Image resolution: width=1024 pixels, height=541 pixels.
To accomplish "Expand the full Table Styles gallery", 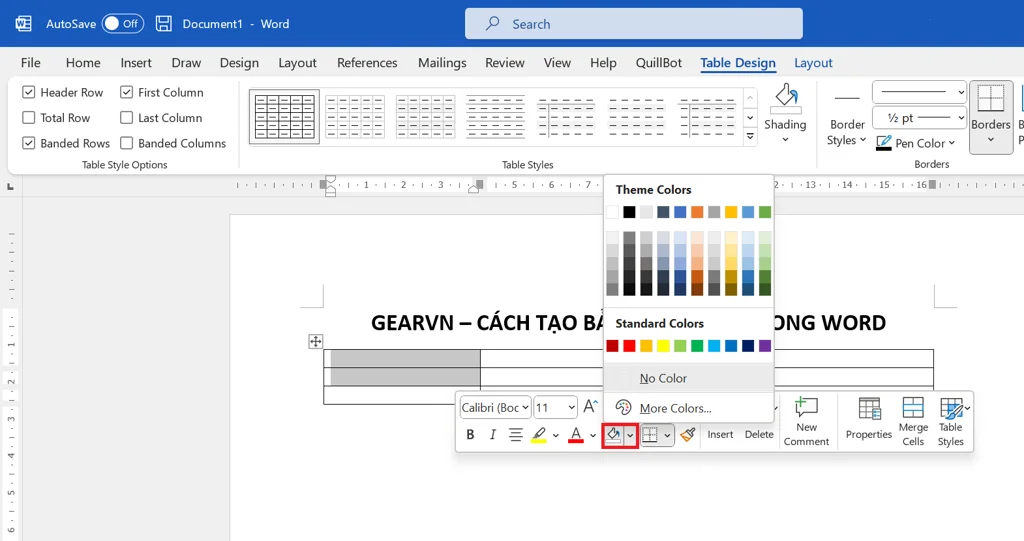I will point(750,137).
